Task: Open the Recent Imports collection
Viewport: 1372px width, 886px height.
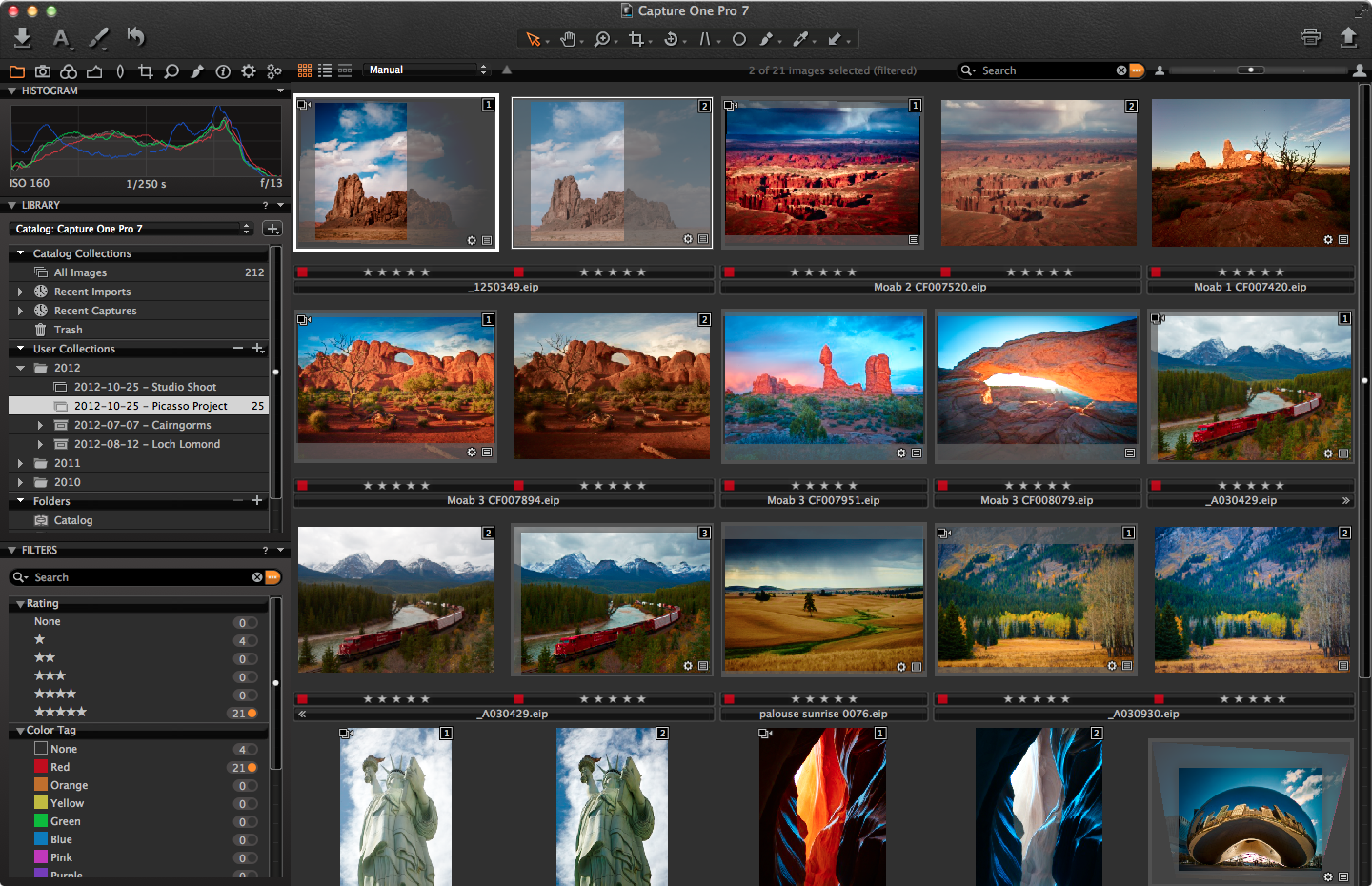Action: pos(92,292)
